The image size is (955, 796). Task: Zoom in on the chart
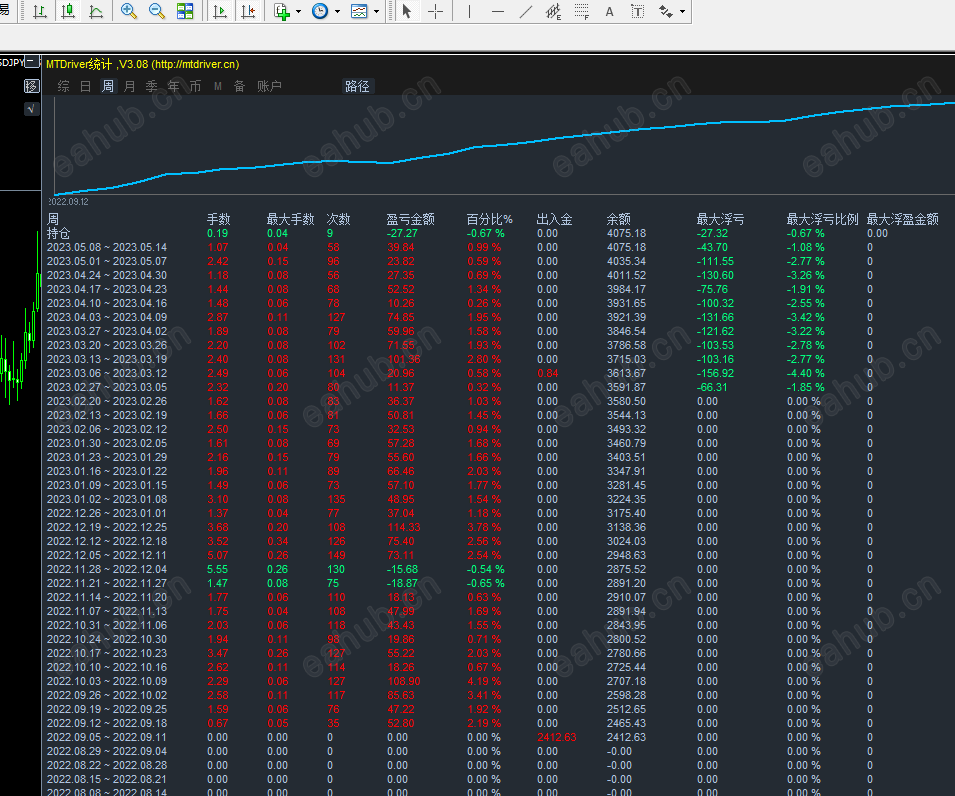point(129,12)
